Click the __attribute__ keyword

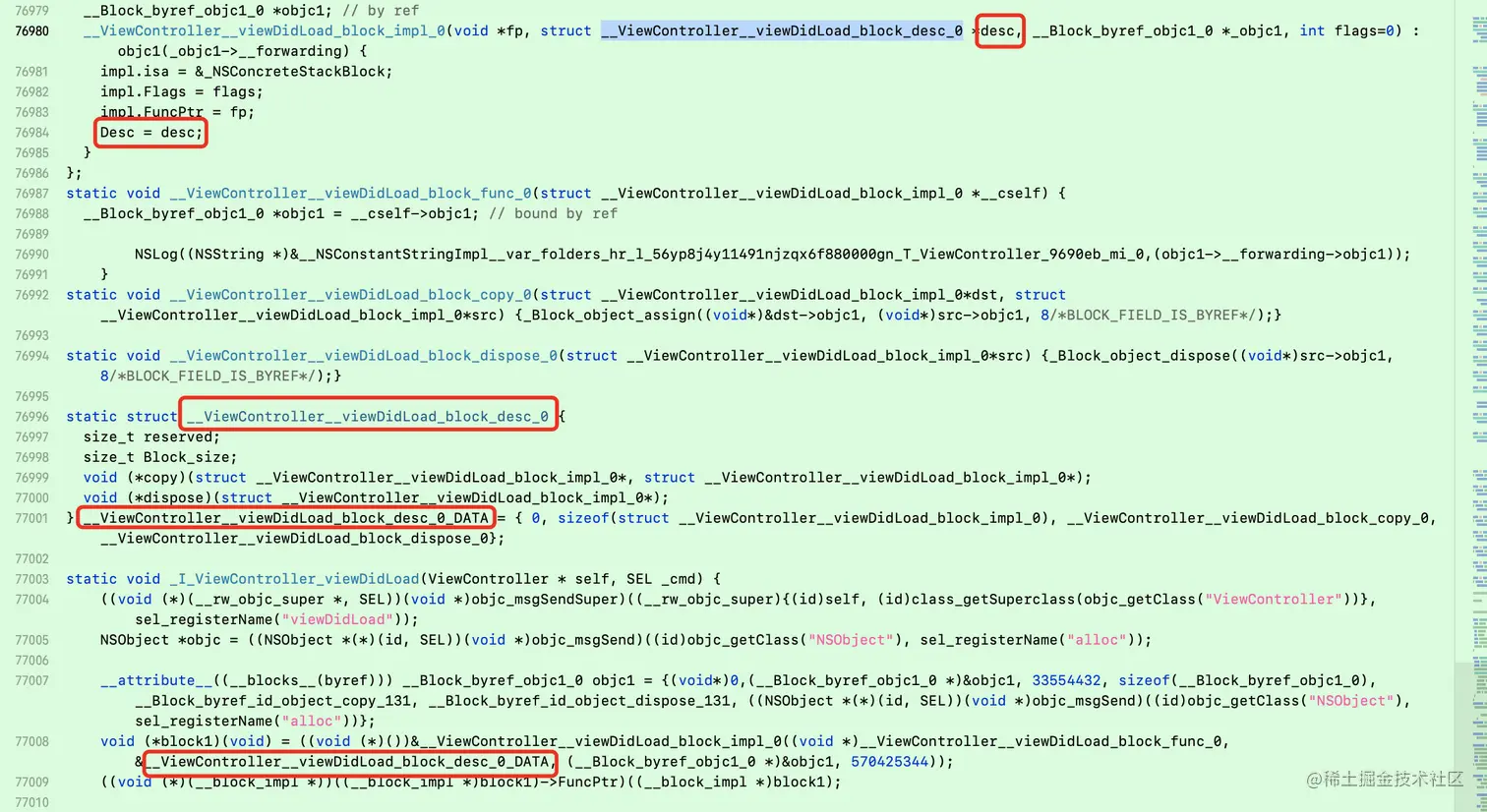155,681
